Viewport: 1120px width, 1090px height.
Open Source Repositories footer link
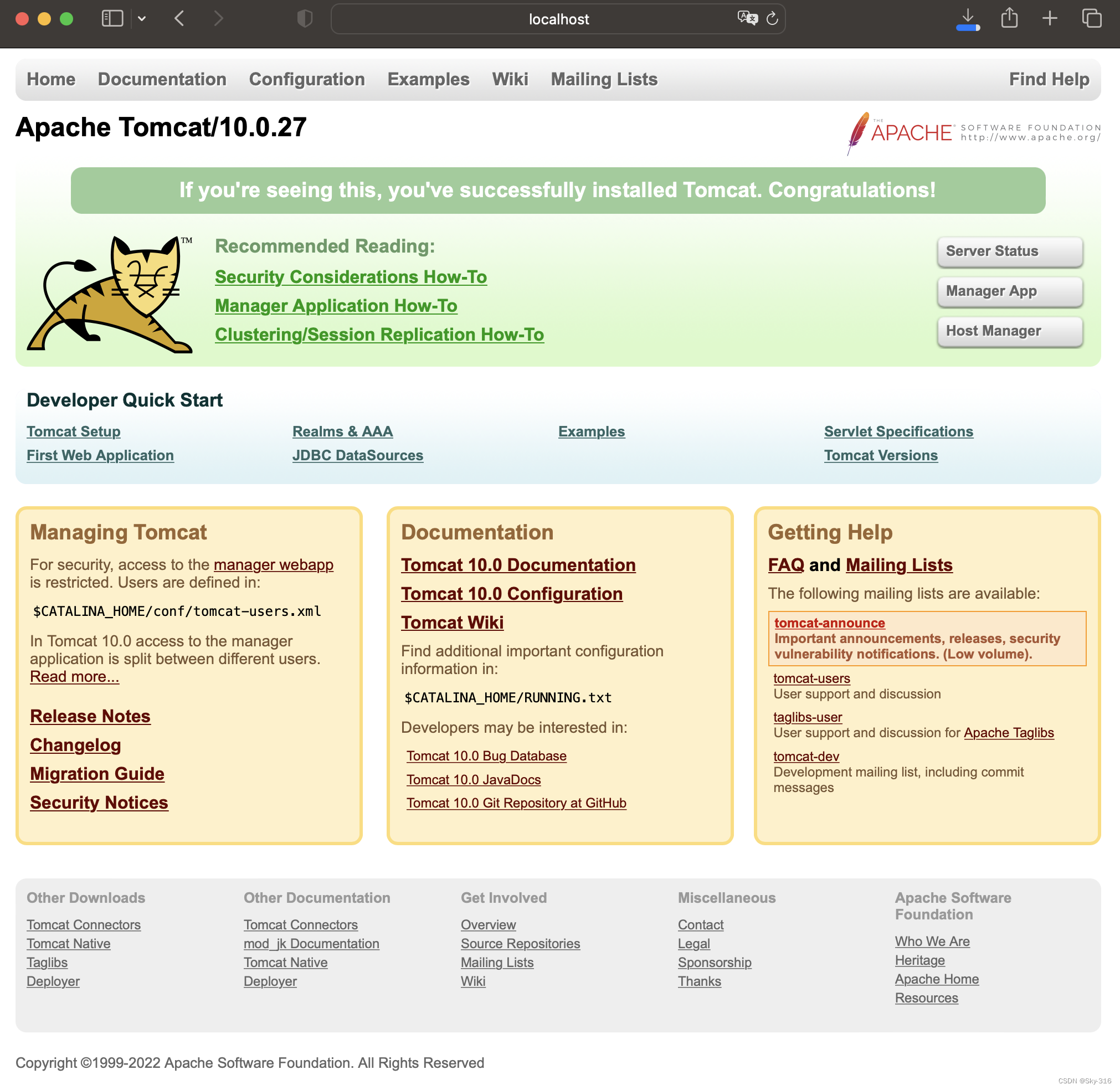[x=520, y=943]
